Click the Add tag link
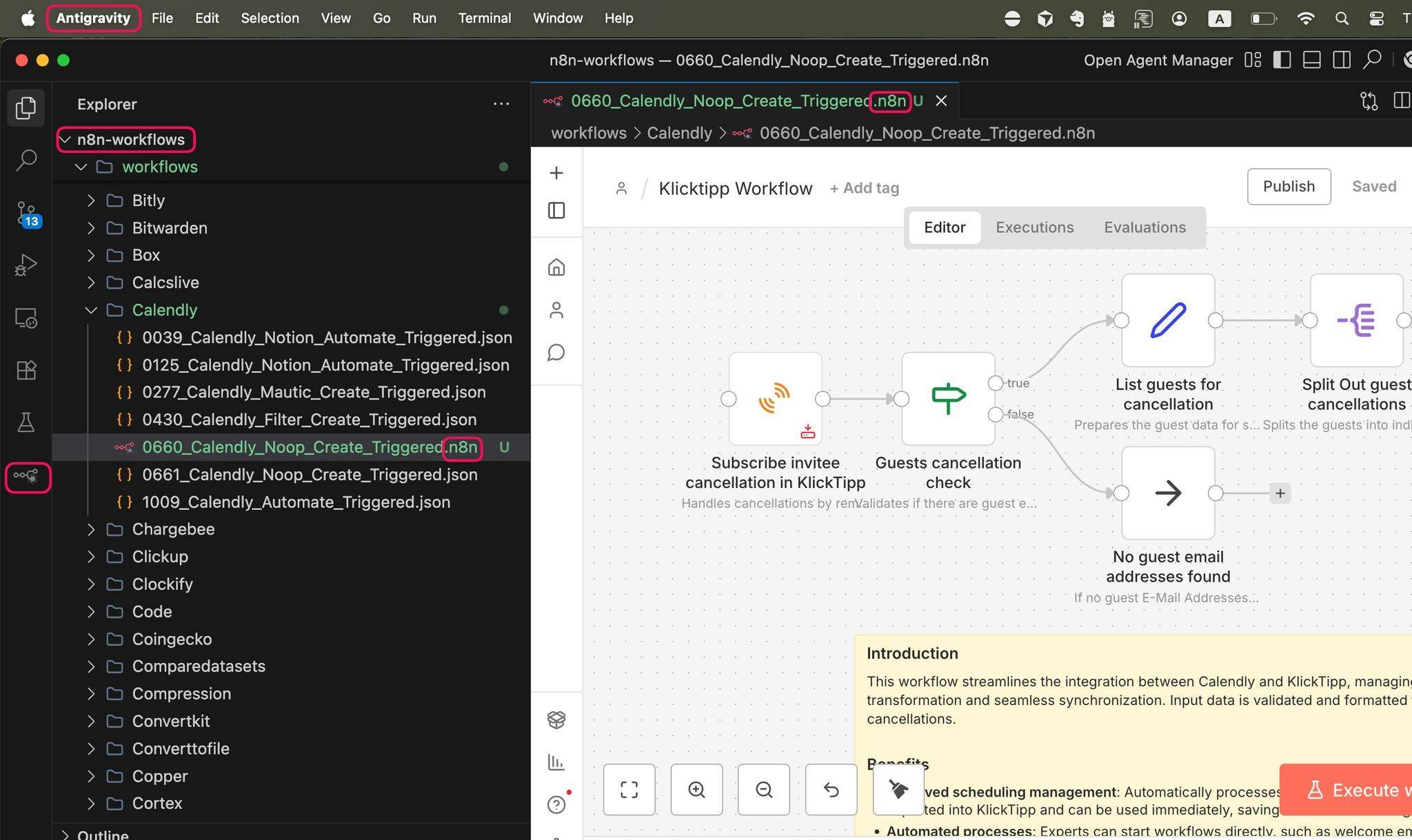 click(864, 188)
